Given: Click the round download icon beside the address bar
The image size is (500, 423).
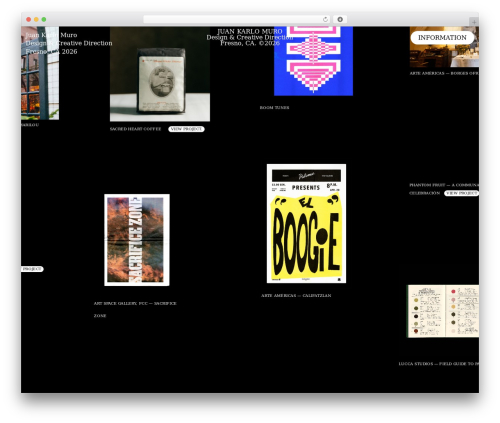Looking at the screenshot, I should pos(340,19).
